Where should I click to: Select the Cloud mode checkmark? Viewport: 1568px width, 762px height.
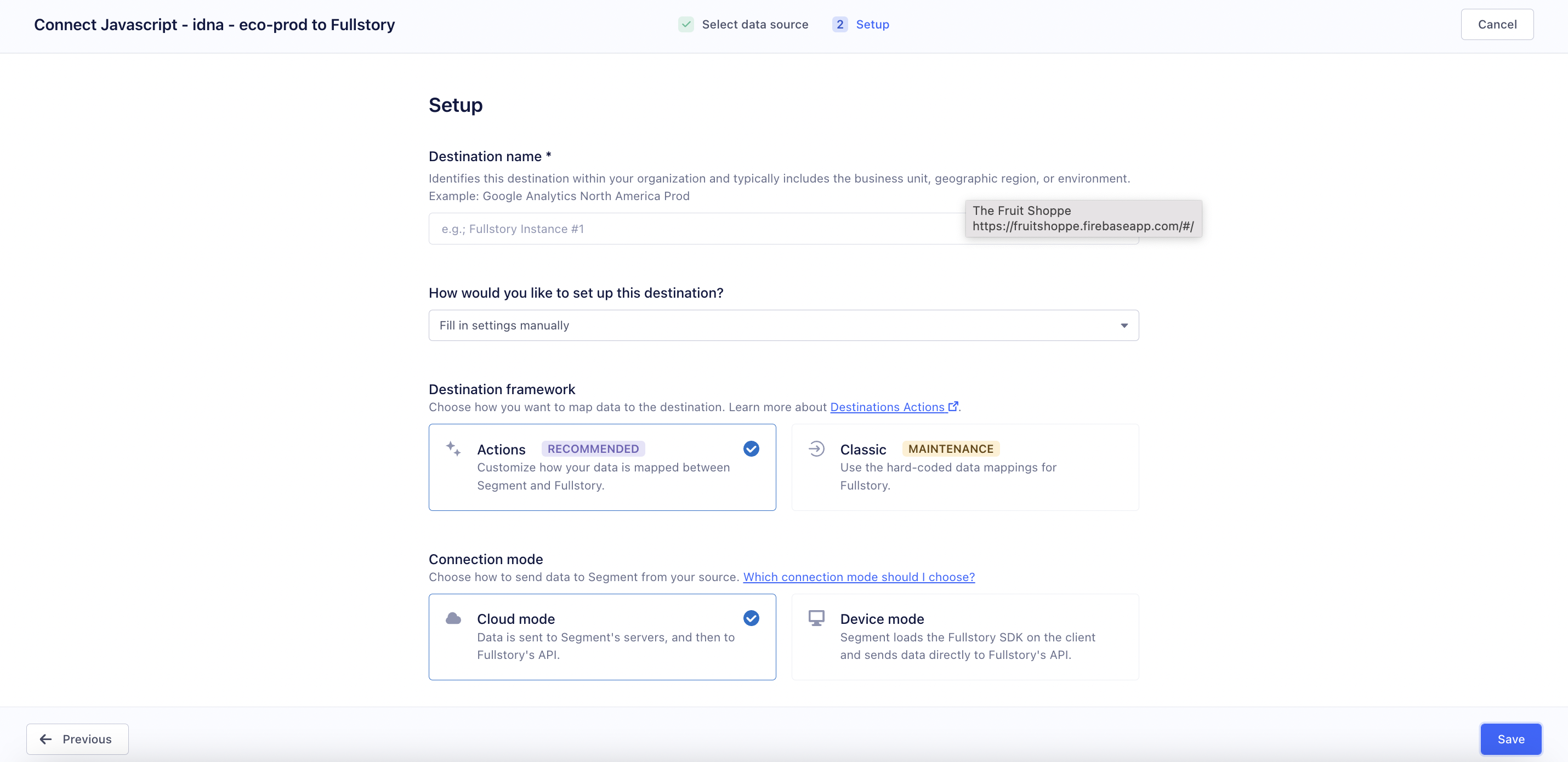(751, 618)
